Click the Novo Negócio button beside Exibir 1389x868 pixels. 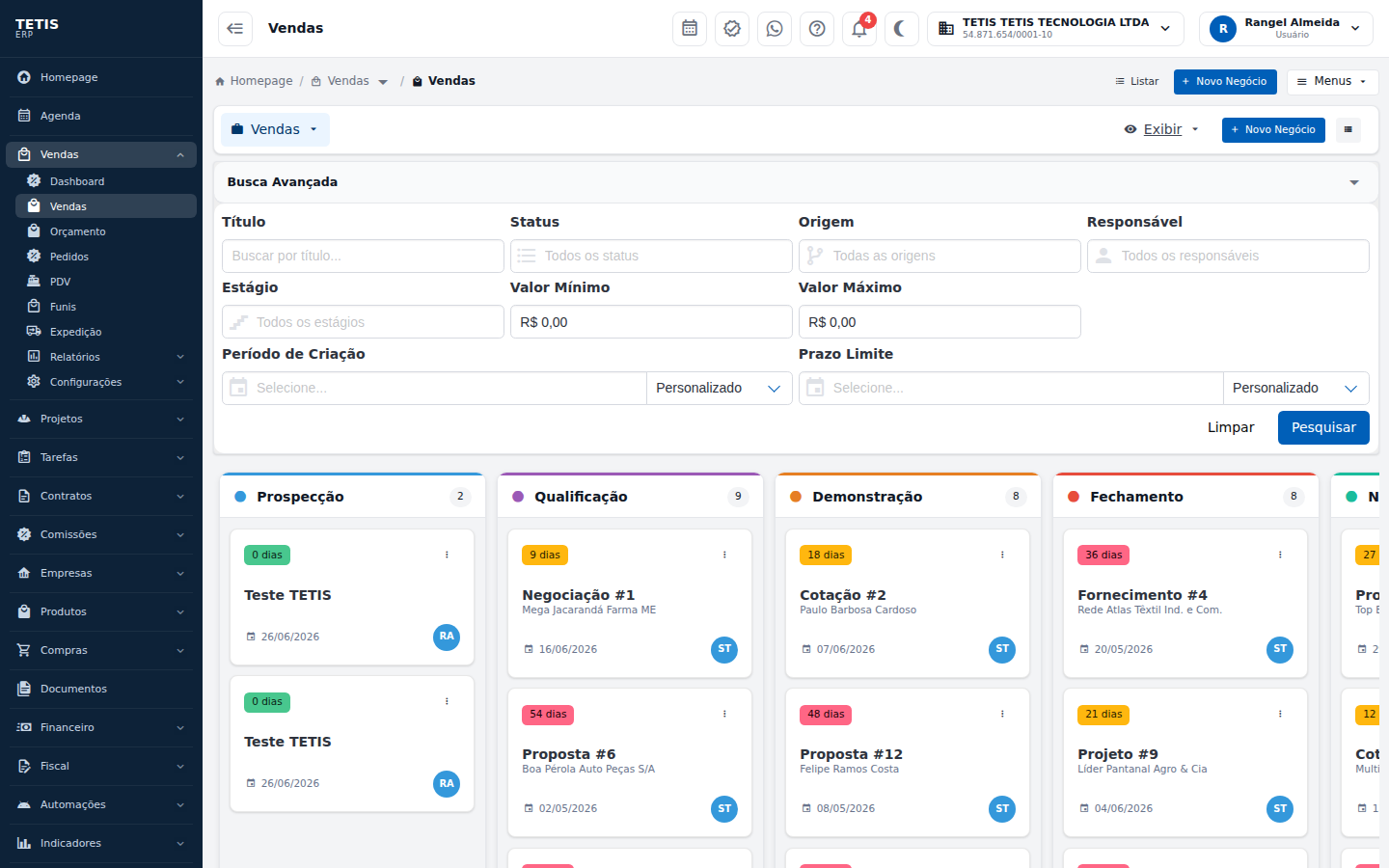tap(1273, 130)
